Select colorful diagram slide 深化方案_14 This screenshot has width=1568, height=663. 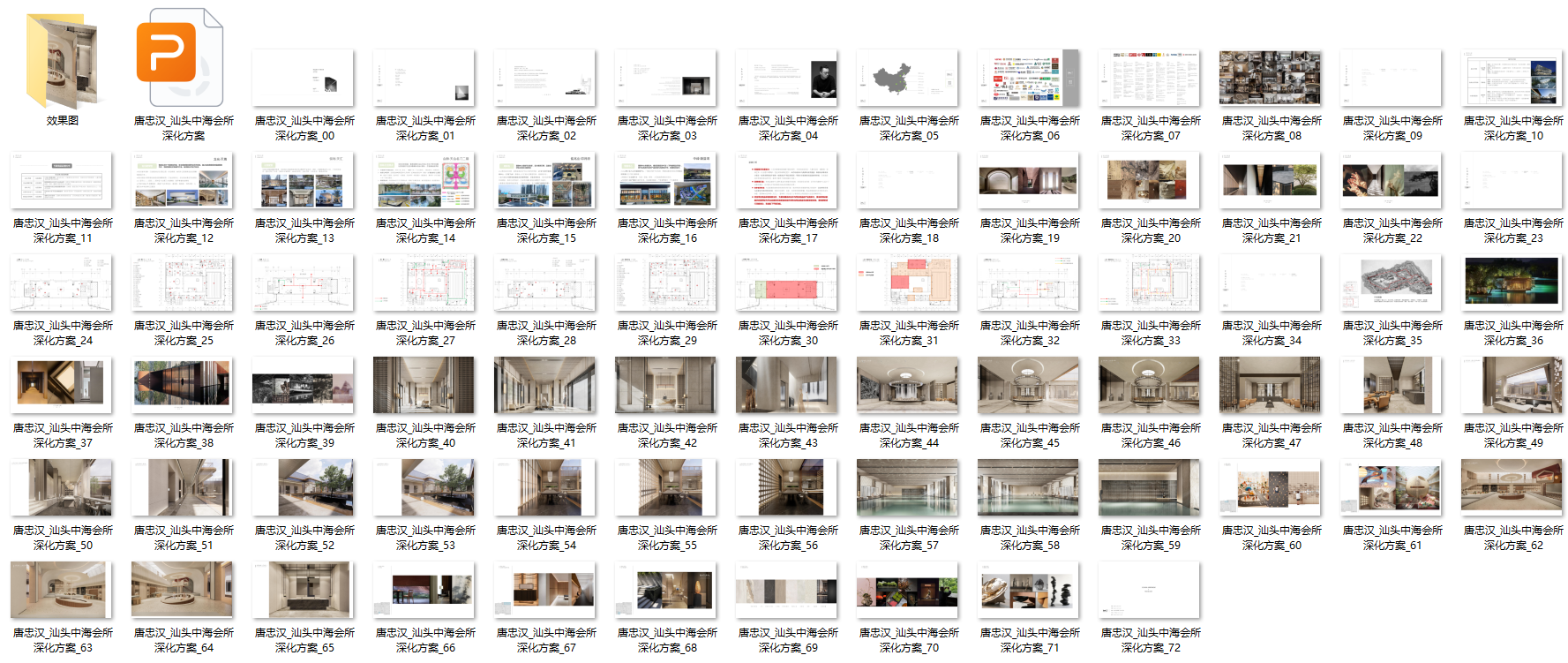coord(424,181)
